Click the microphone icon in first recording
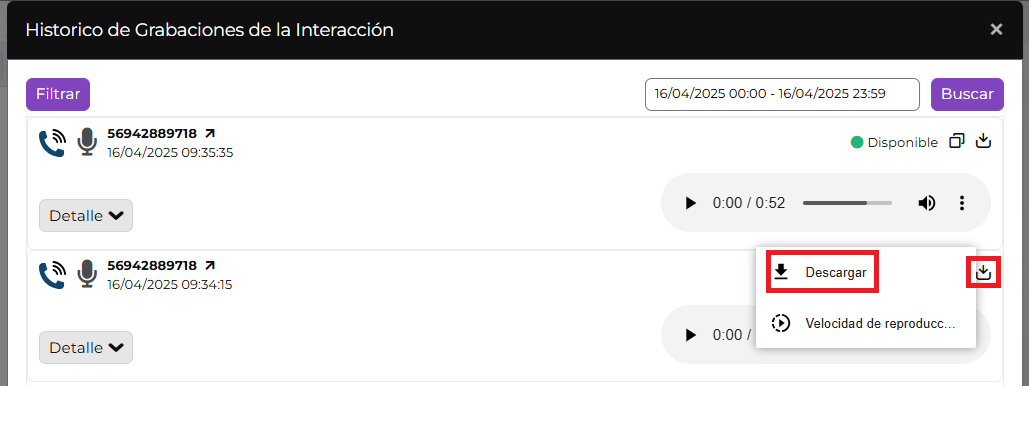The image size is (1029, 438). [x=87, y=143]
